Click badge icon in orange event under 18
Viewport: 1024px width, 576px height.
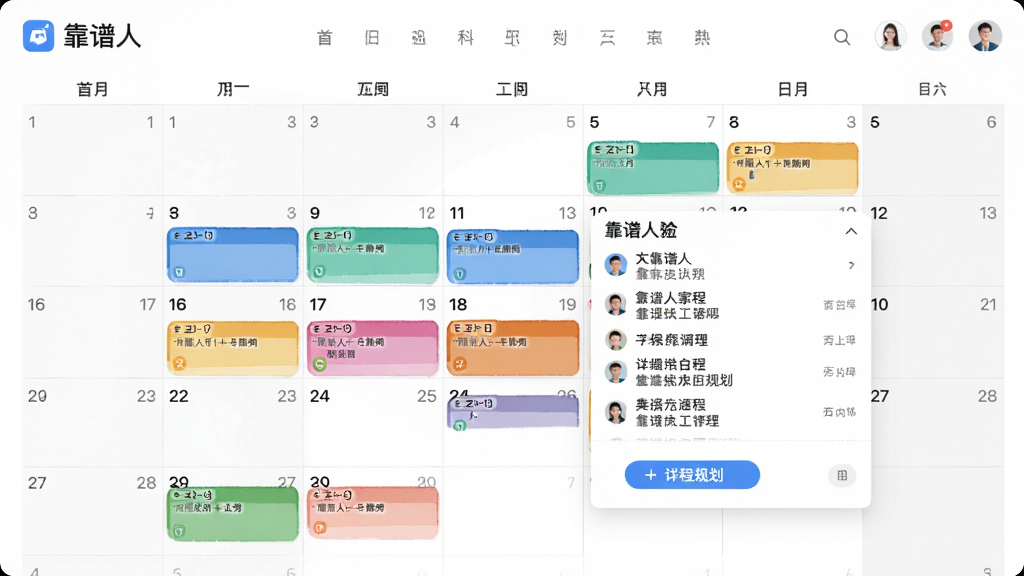[x=460, y=364]
